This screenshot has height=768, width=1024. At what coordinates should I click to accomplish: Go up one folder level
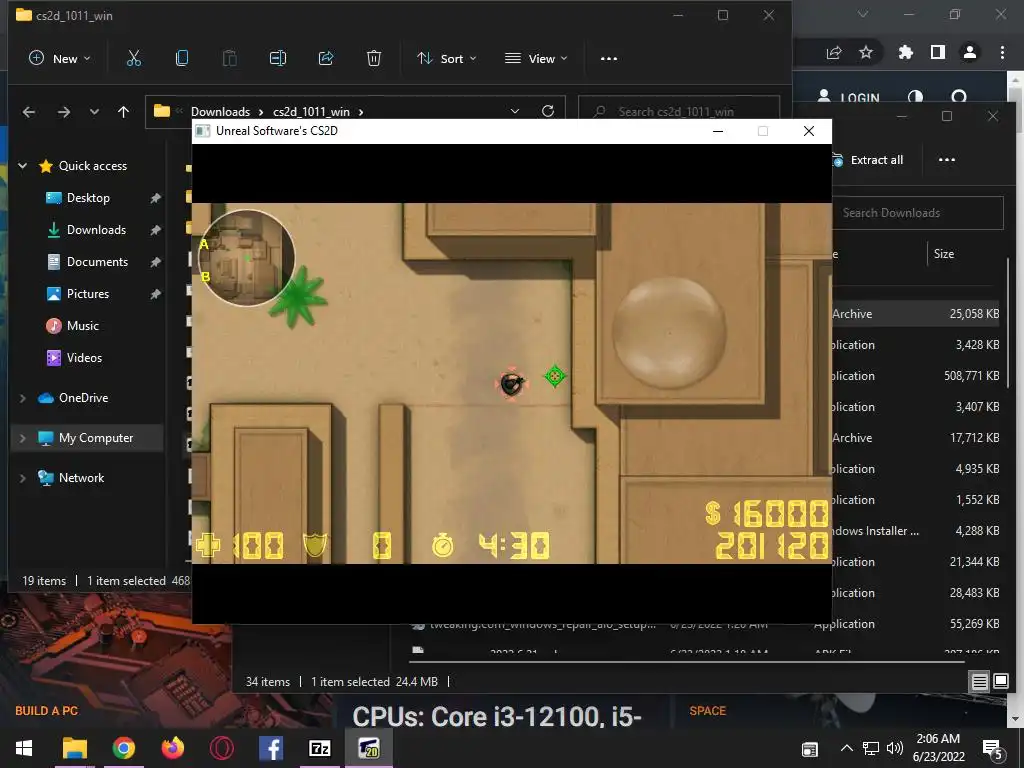[x=123, y=112]
